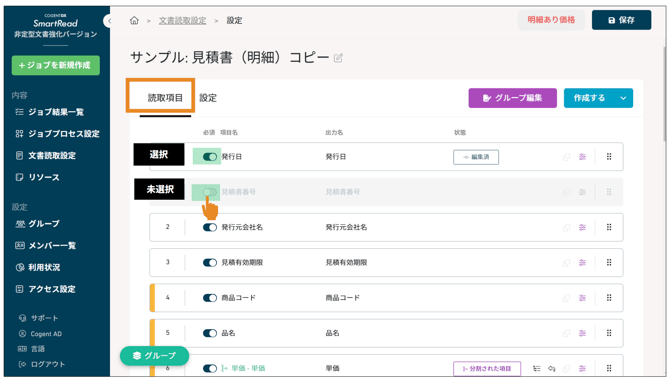Click the drag handle on 商品コード row
The width and height of the screenshot is (670, 382).
(x=609, y=298)
